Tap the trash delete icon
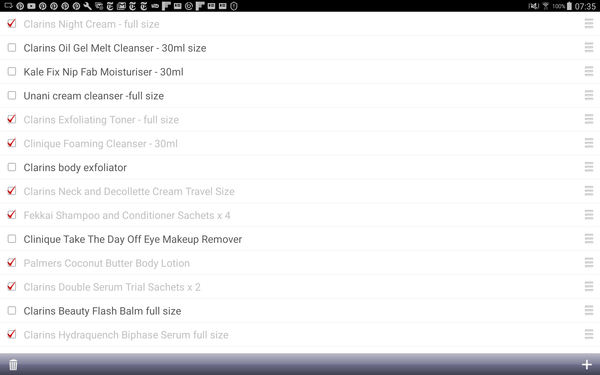 point(13,364)
